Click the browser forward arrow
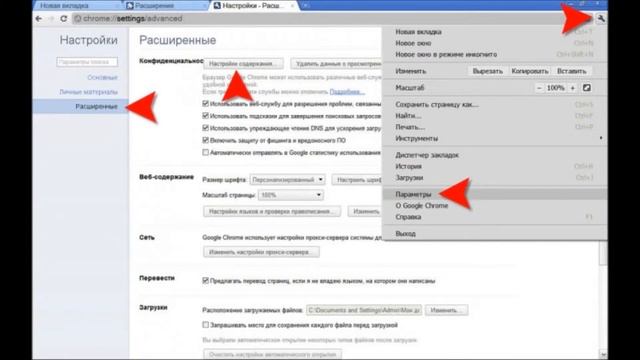 51,18
